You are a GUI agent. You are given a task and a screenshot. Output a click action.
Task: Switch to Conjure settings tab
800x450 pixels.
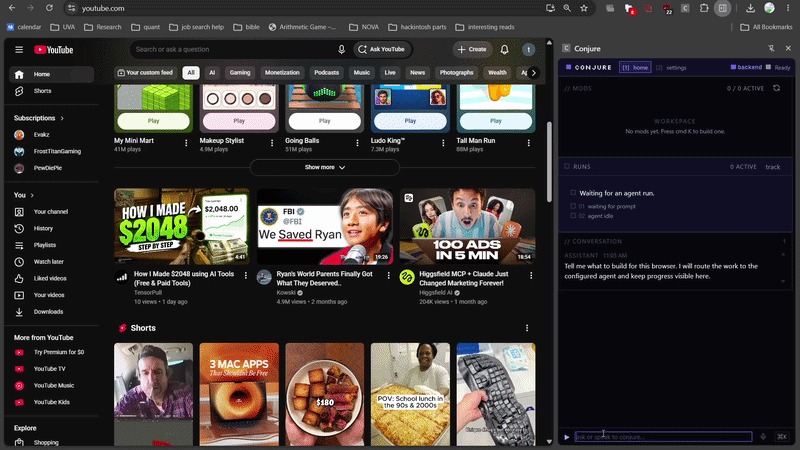(671, 67)
